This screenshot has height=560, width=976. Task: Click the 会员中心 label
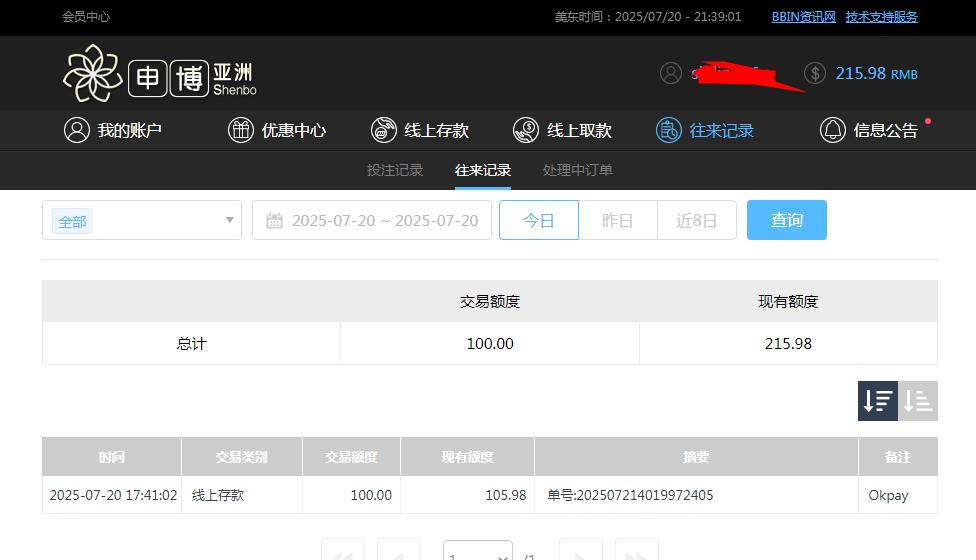86,17
